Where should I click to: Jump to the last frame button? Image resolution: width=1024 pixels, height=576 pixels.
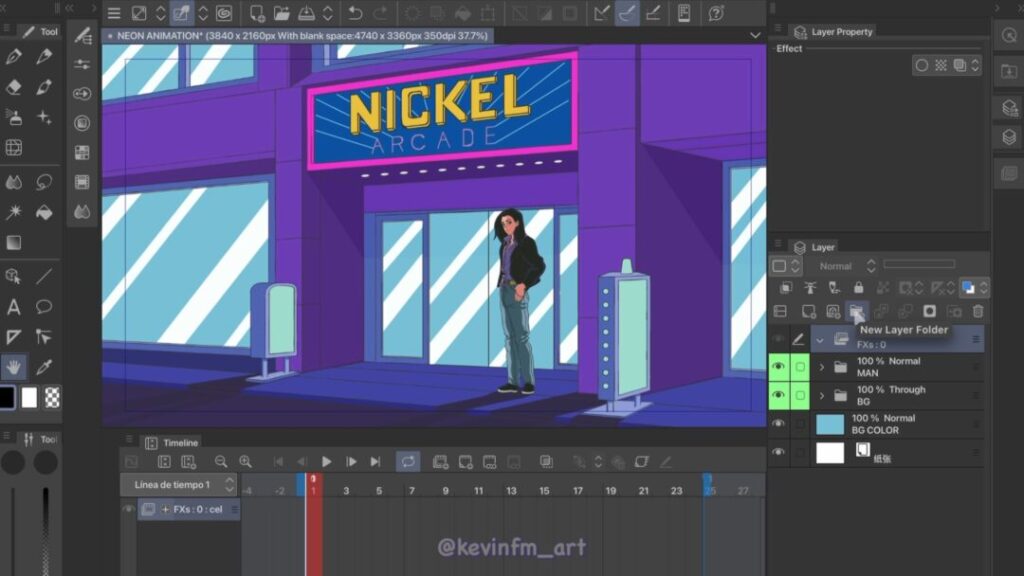(x=375, y=461)
